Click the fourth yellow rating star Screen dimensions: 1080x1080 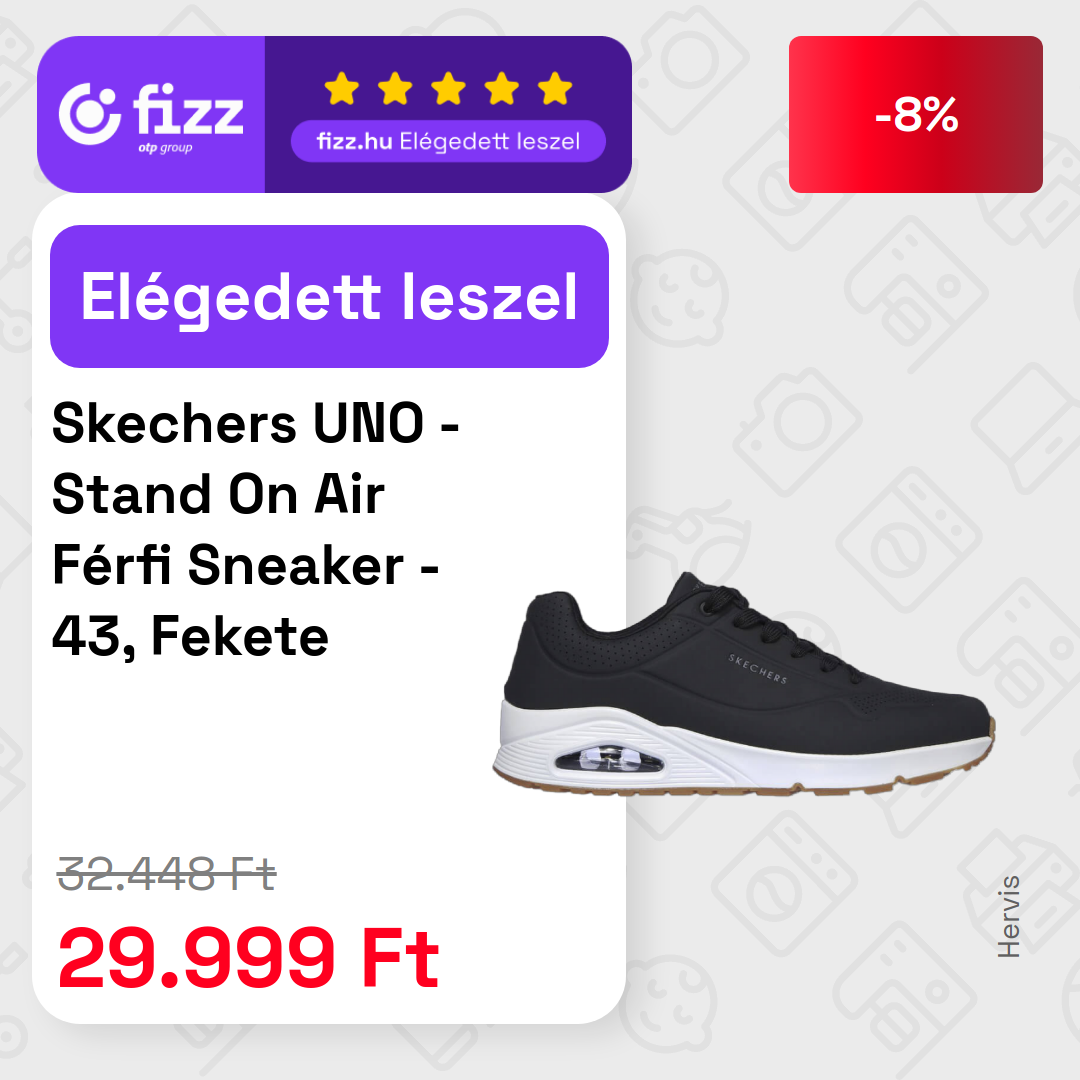pyautogui.click(x=501, y=89)
